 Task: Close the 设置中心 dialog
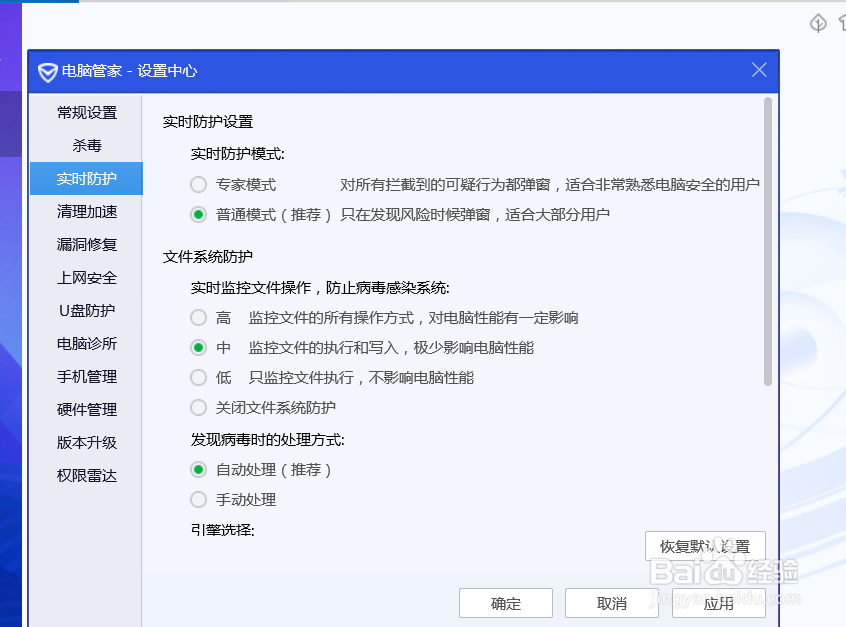click(x=759, y=70)
